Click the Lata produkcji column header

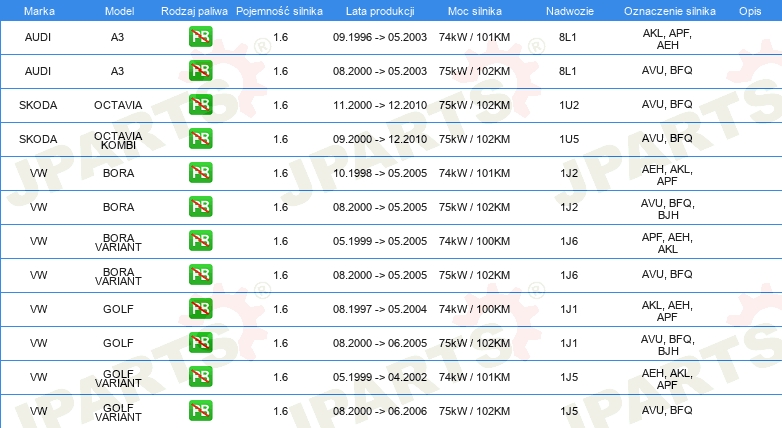coord(380,11)
